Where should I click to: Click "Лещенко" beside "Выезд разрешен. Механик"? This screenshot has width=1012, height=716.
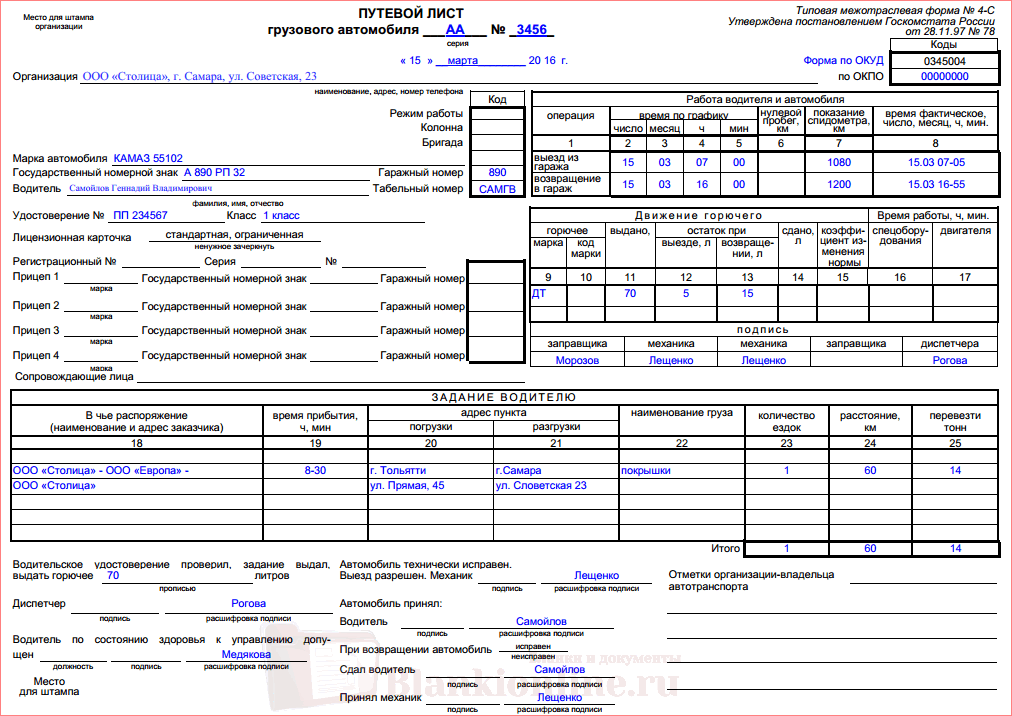tap(596, 575)
